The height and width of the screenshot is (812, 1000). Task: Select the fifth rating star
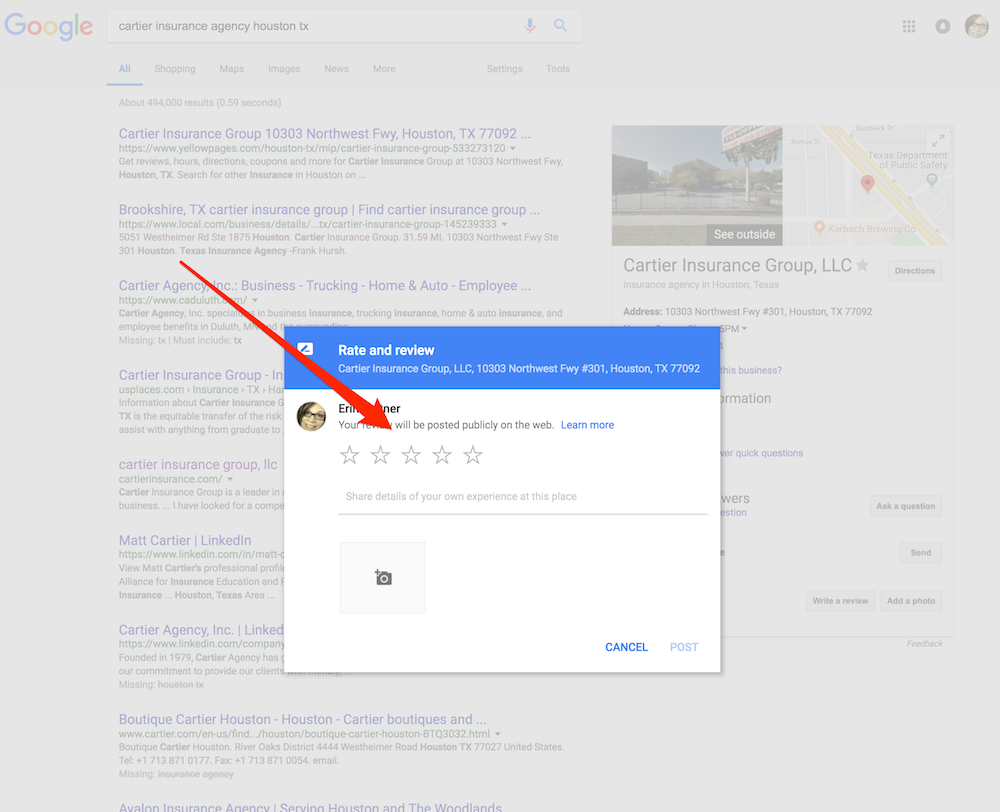pyautogui.click(x=473, y=455)
